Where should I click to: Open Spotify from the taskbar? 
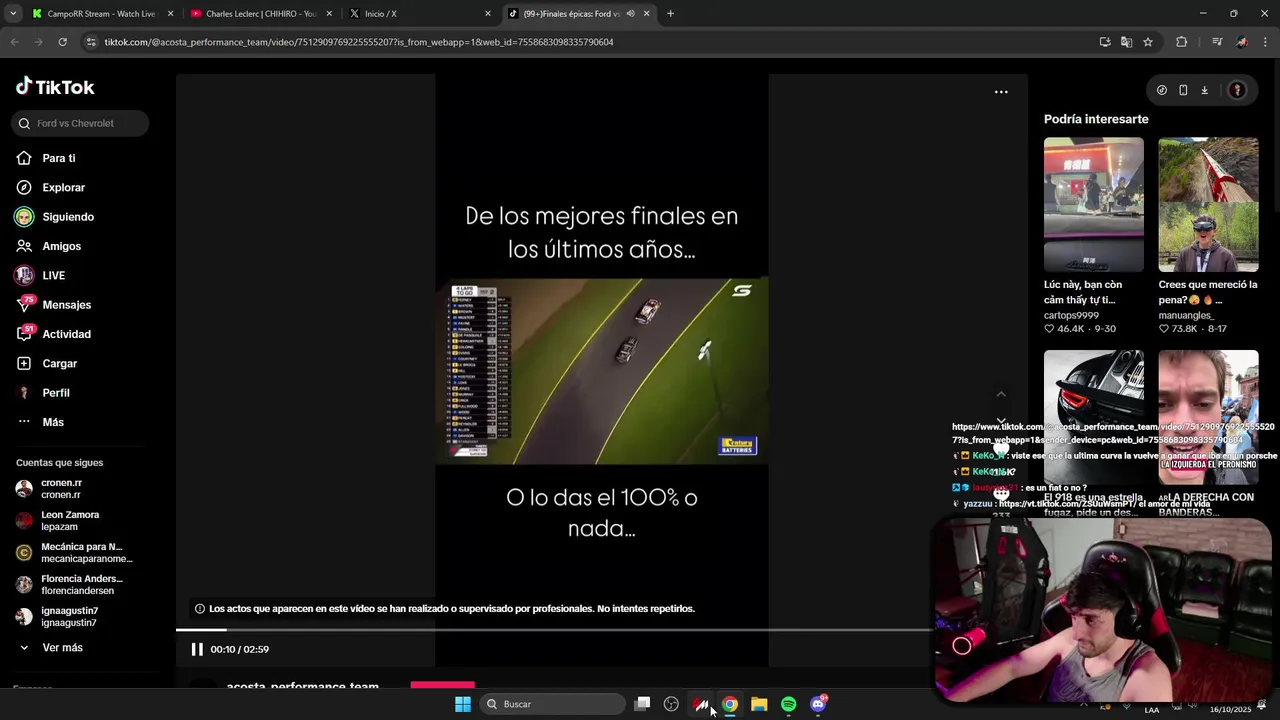pos(788,704)
